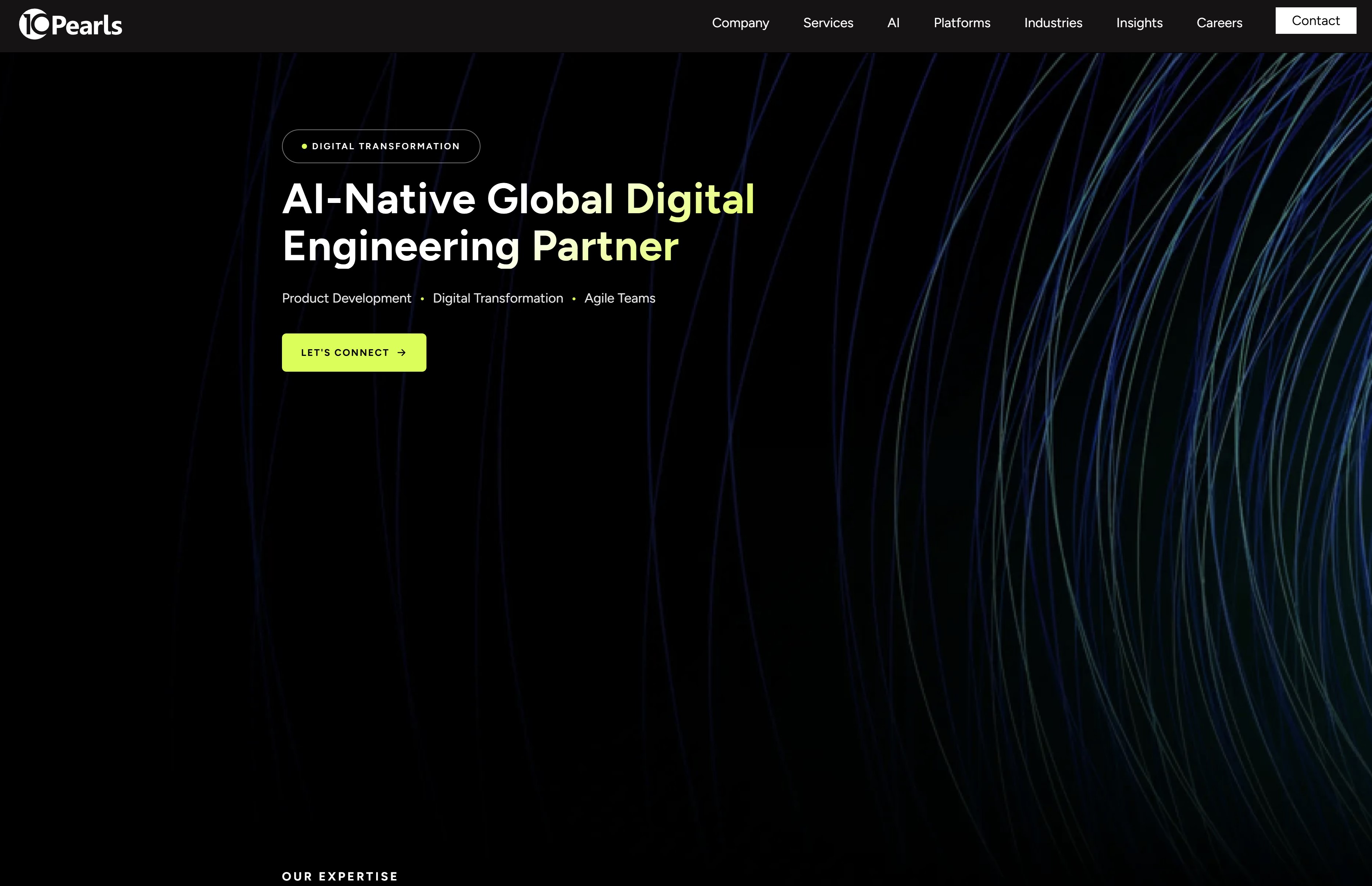The height and width of the screenshot is (886, 1372).
Task: Click the Our Expertise section heading
Action: [x=340, y=876]
